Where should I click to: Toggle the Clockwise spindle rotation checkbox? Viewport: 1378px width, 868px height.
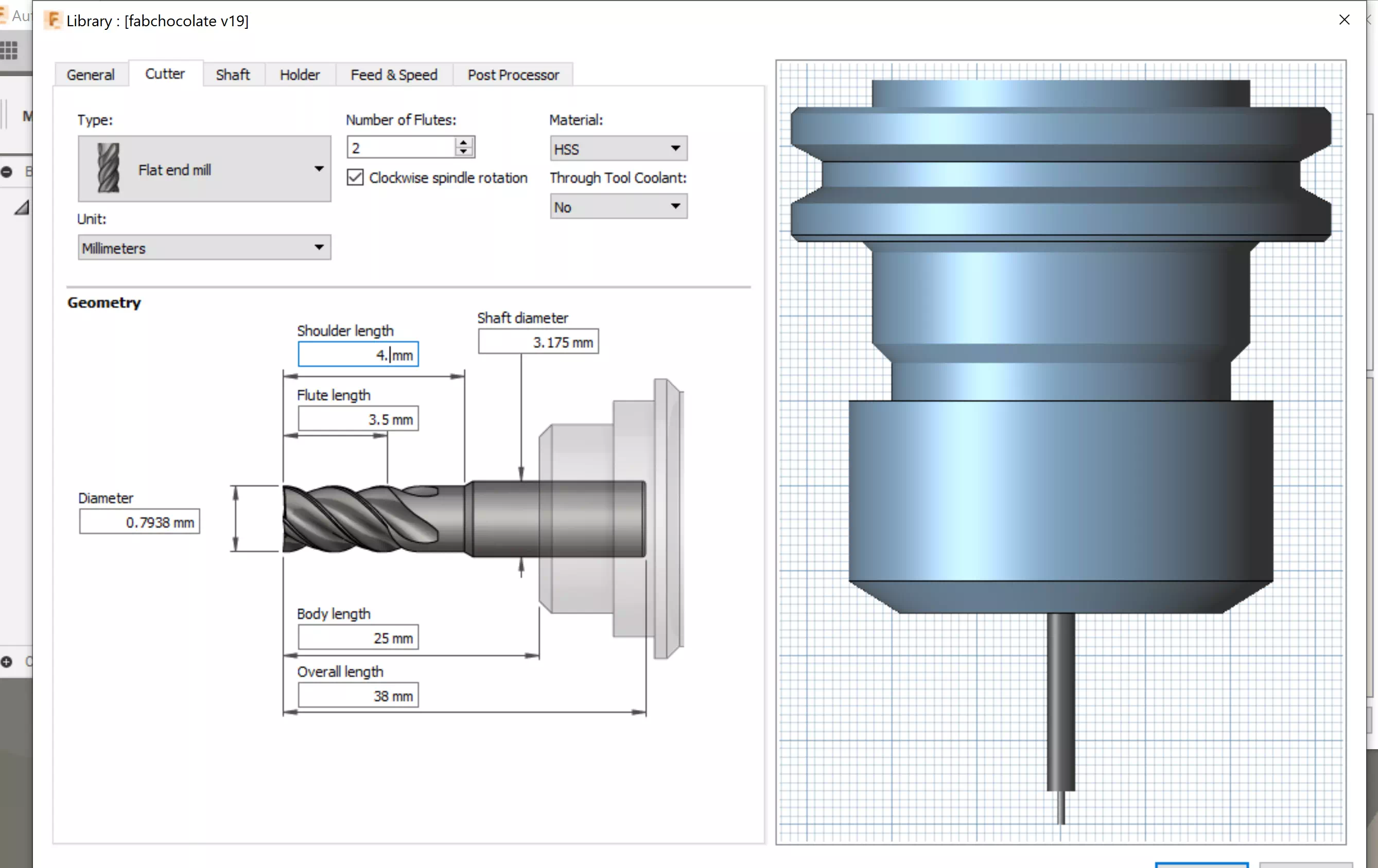pos(355,178)
